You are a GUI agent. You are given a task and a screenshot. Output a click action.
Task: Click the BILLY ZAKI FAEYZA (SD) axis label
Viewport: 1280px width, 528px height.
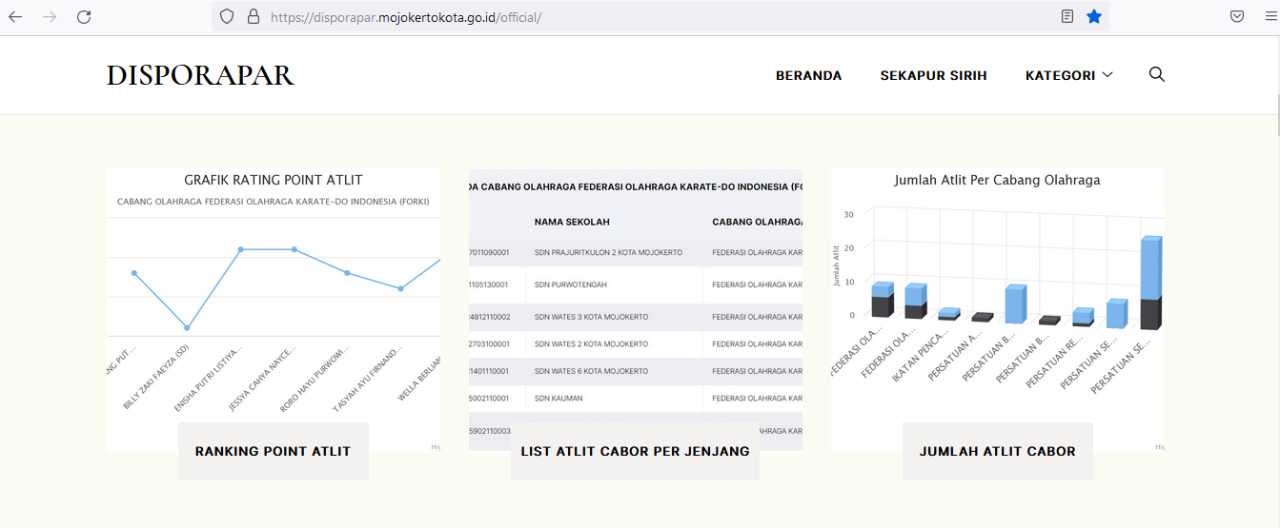[158, 378]
